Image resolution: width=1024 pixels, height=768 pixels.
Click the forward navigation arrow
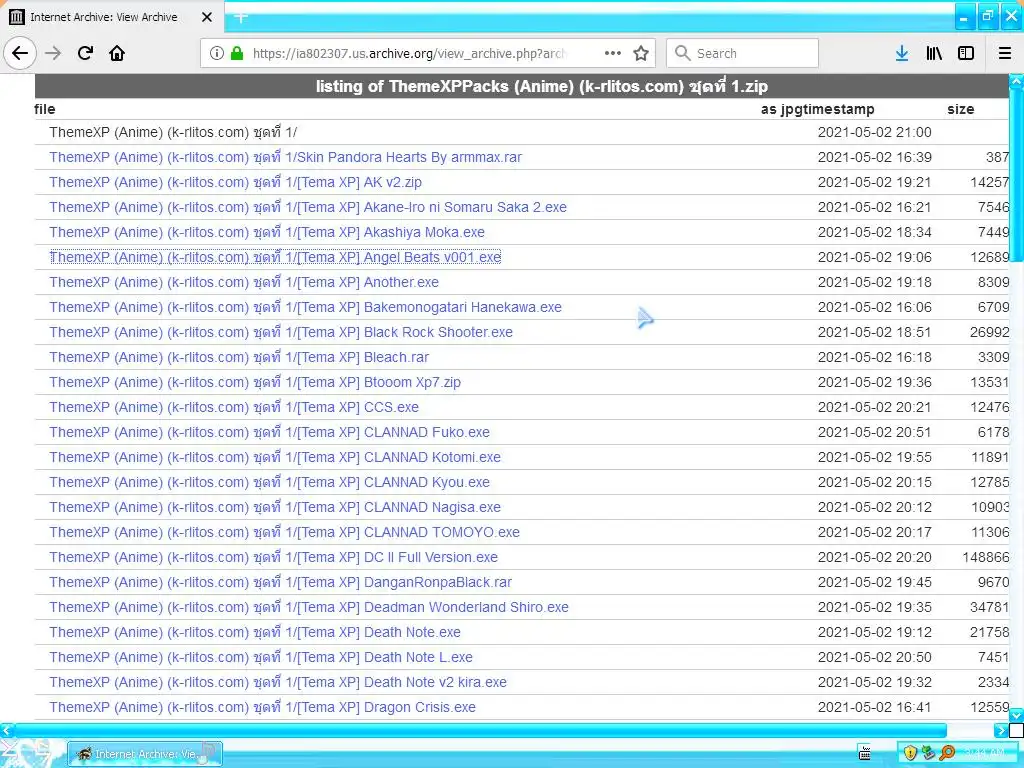[53, 53]
